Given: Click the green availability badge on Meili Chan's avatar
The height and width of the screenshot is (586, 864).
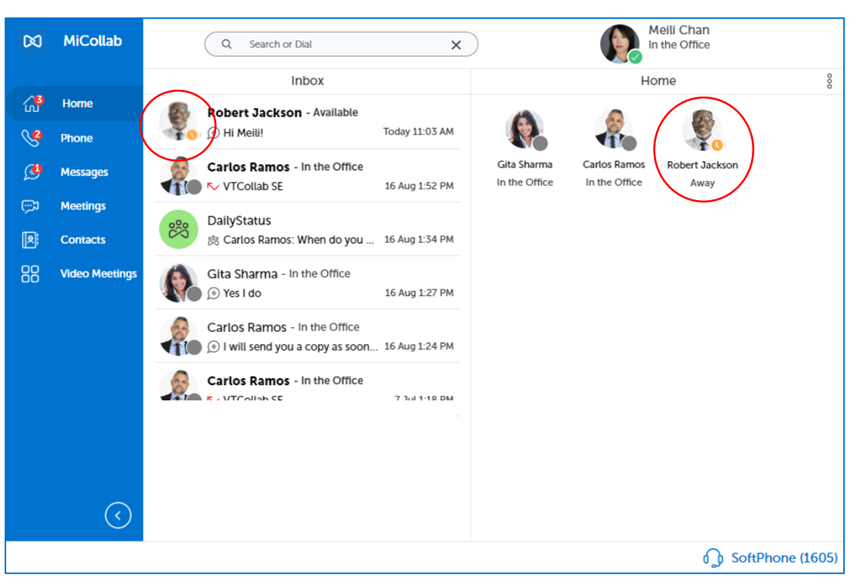Looking at the screenshot, I should [633, 57].
